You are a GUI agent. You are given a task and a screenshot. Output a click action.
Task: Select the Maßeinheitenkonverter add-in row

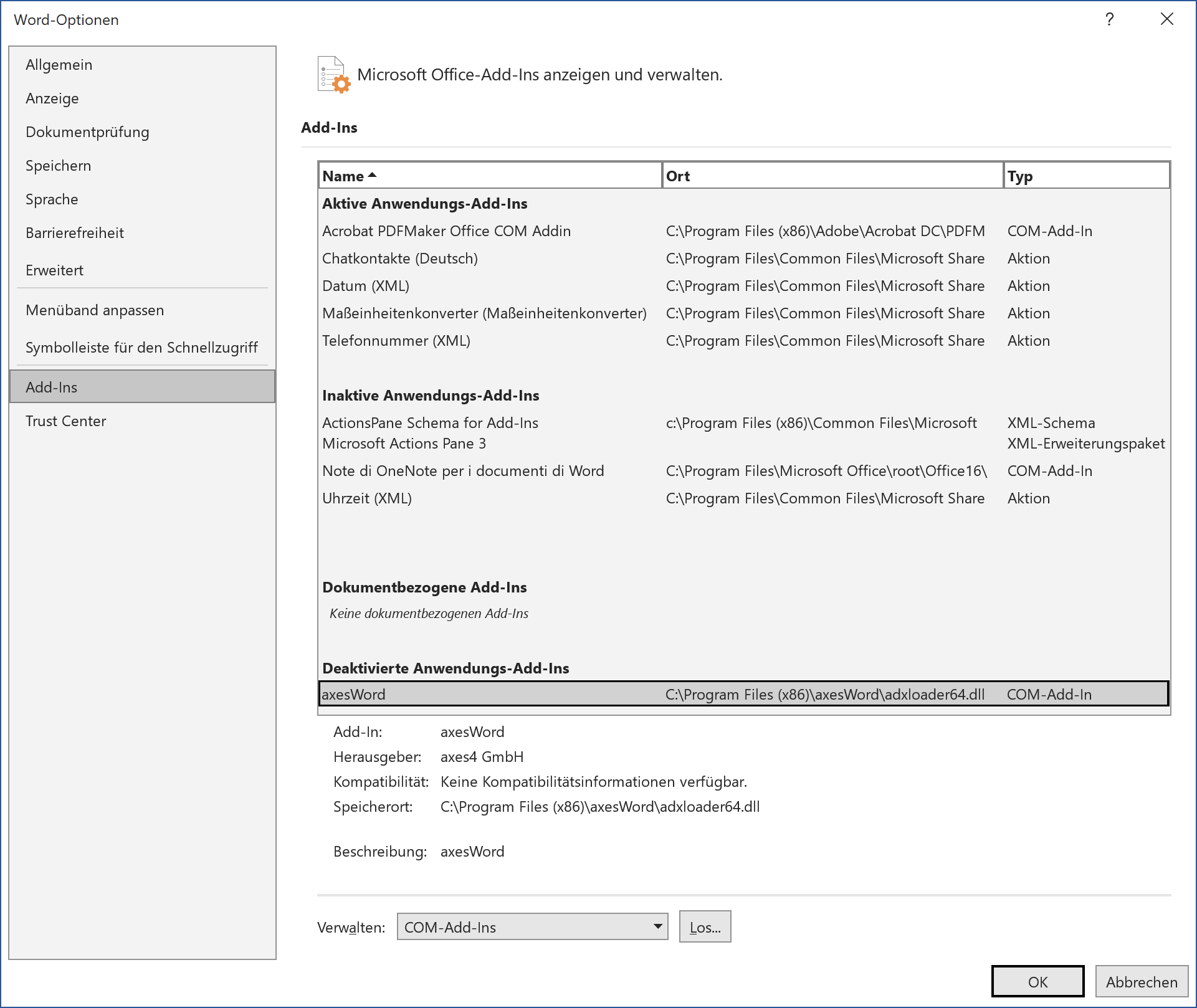(744, 313)
